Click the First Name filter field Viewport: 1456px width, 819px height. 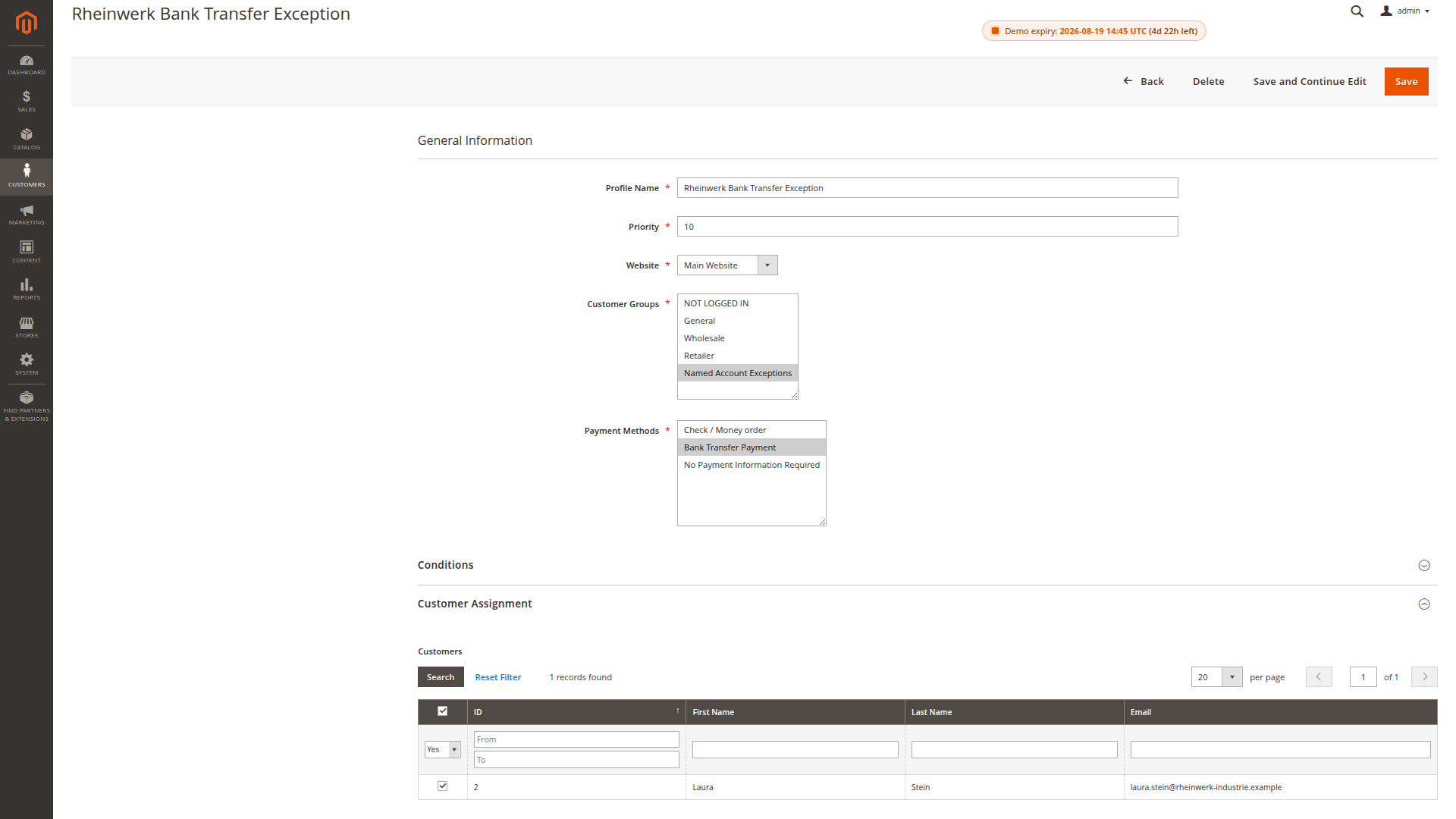point(795,750)
